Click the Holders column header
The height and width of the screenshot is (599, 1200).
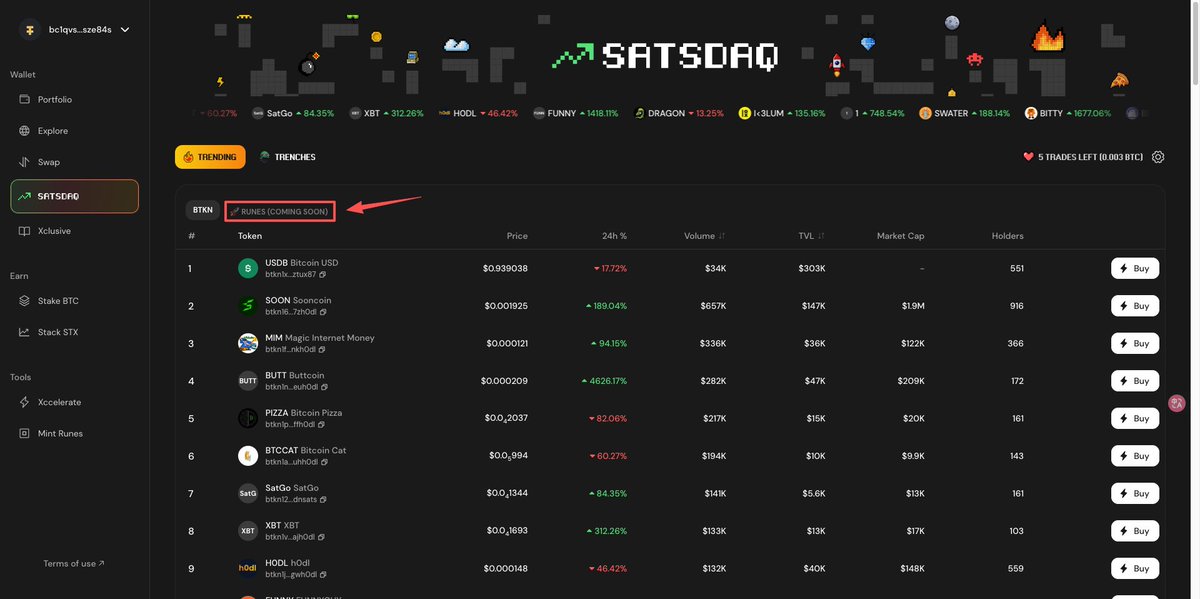(1008, 236)
